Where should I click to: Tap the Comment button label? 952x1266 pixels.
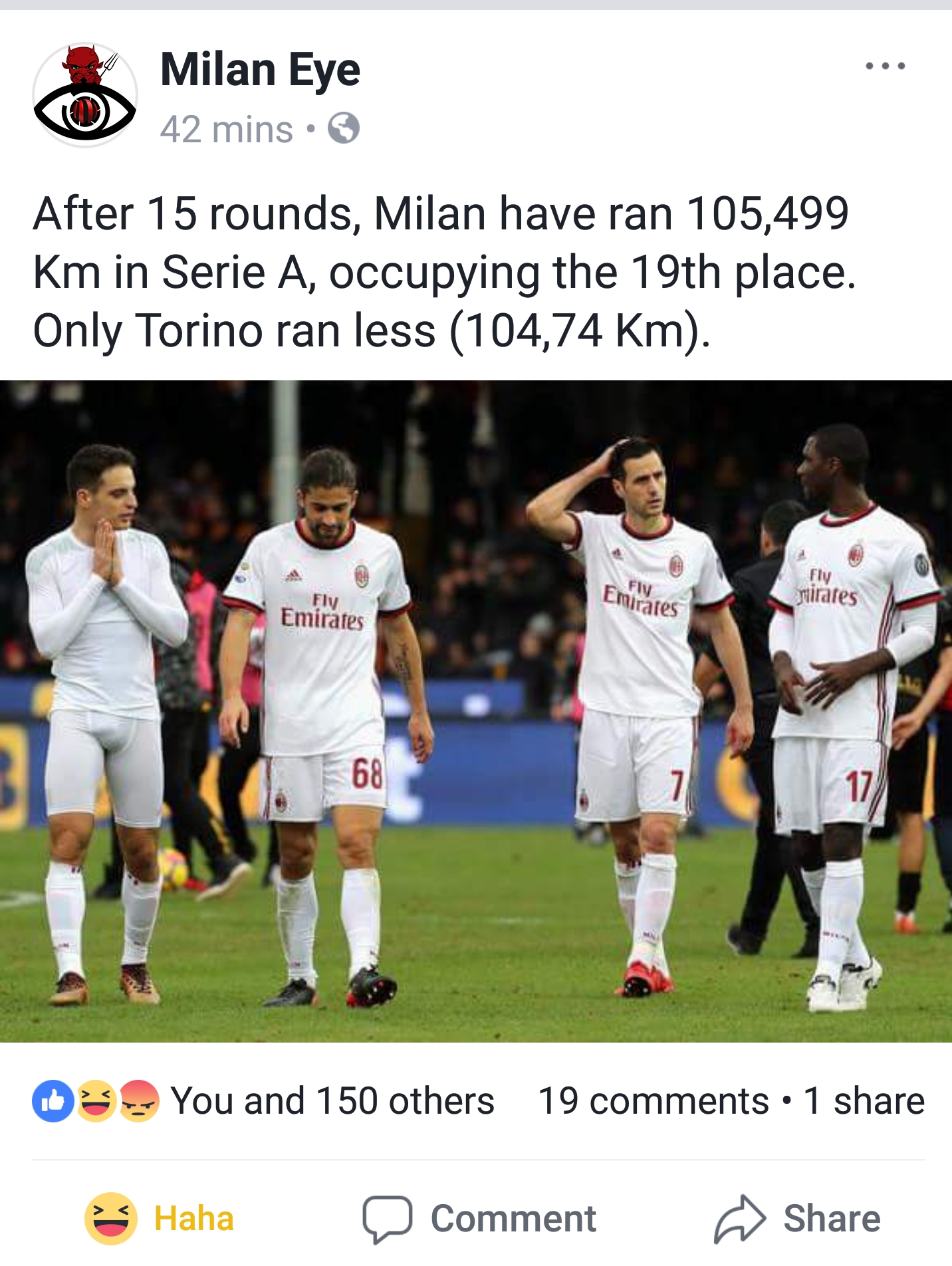[x=513, y=1218]
